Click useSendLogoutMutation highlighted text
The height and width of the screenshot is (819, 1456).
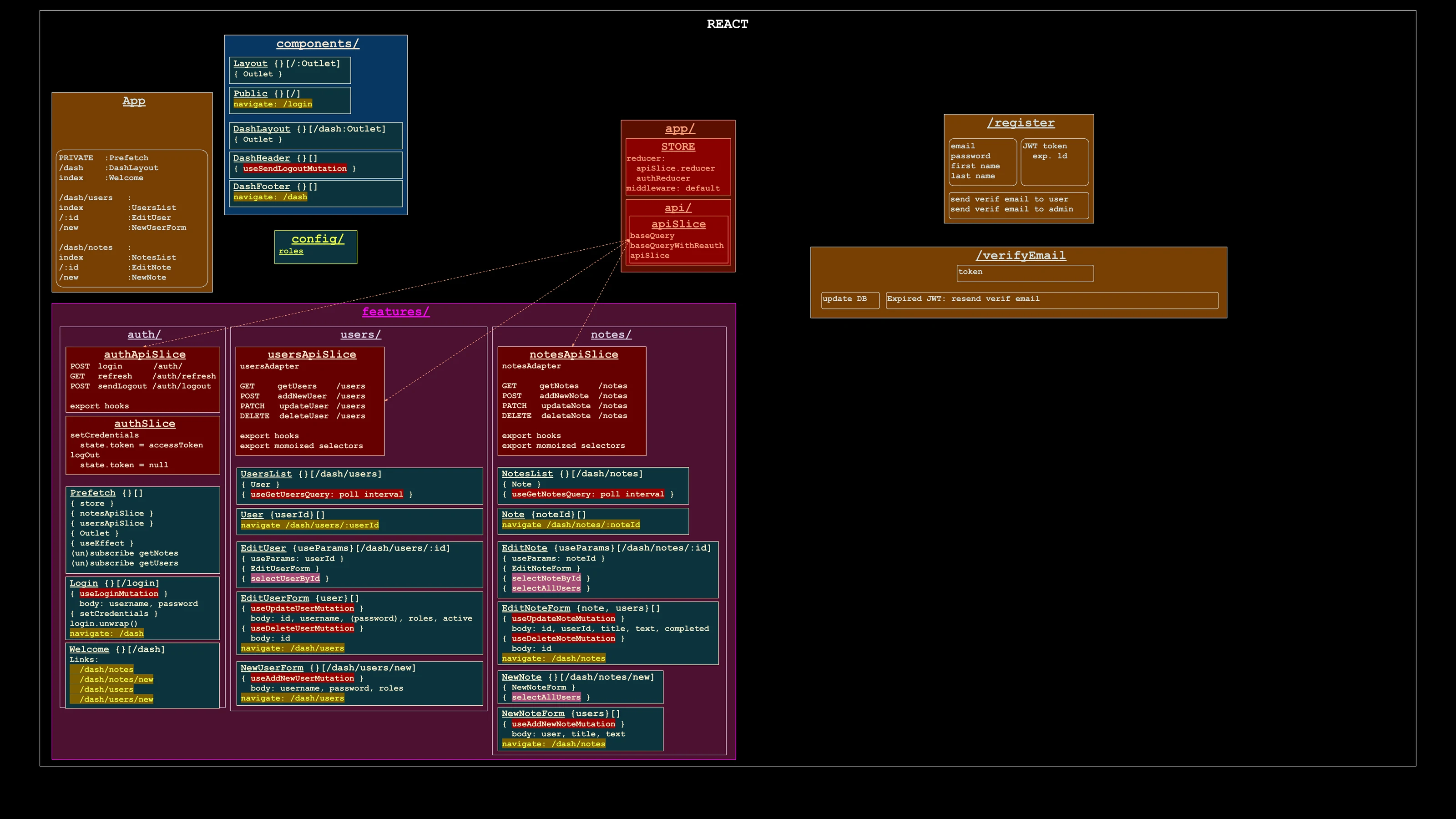tap(294, 168)
